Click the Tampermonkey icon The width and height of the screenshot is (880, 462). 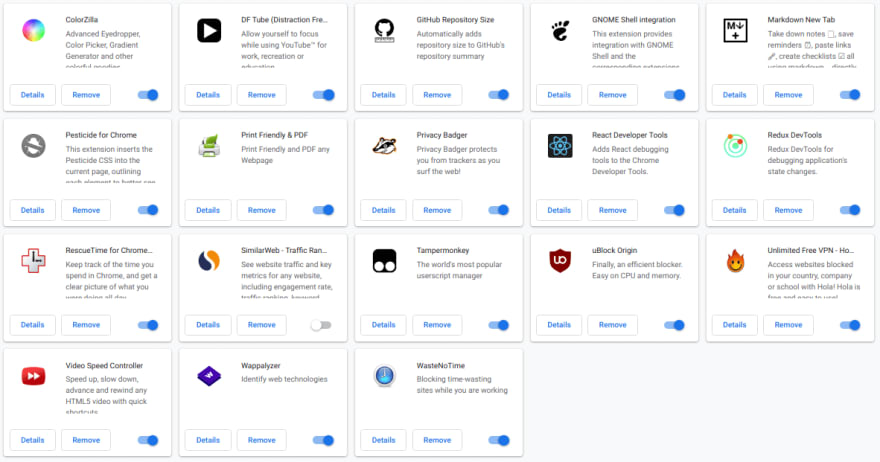pos(384,261)
